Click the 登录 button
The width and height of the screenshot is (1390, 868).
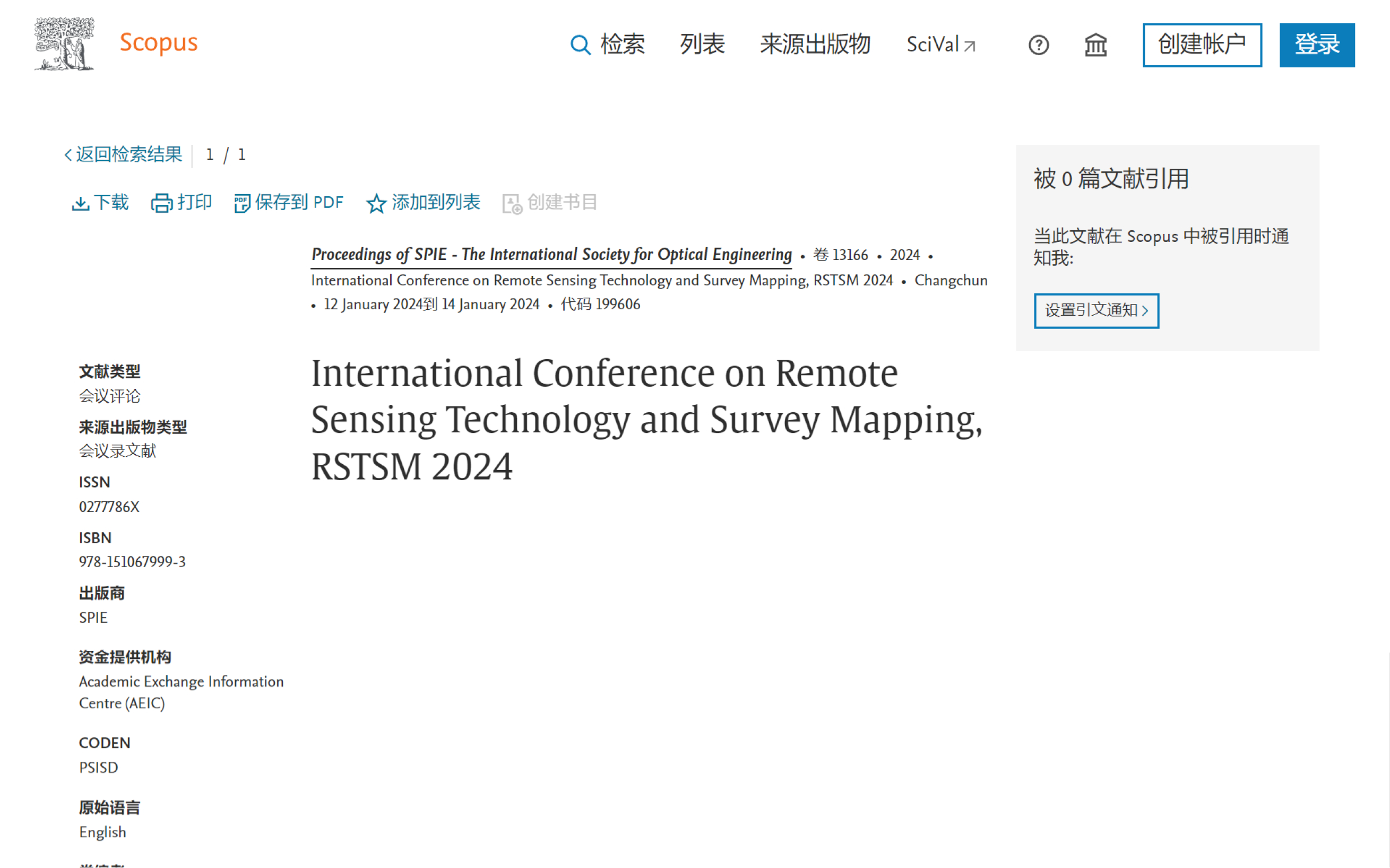click(1317, 45)
